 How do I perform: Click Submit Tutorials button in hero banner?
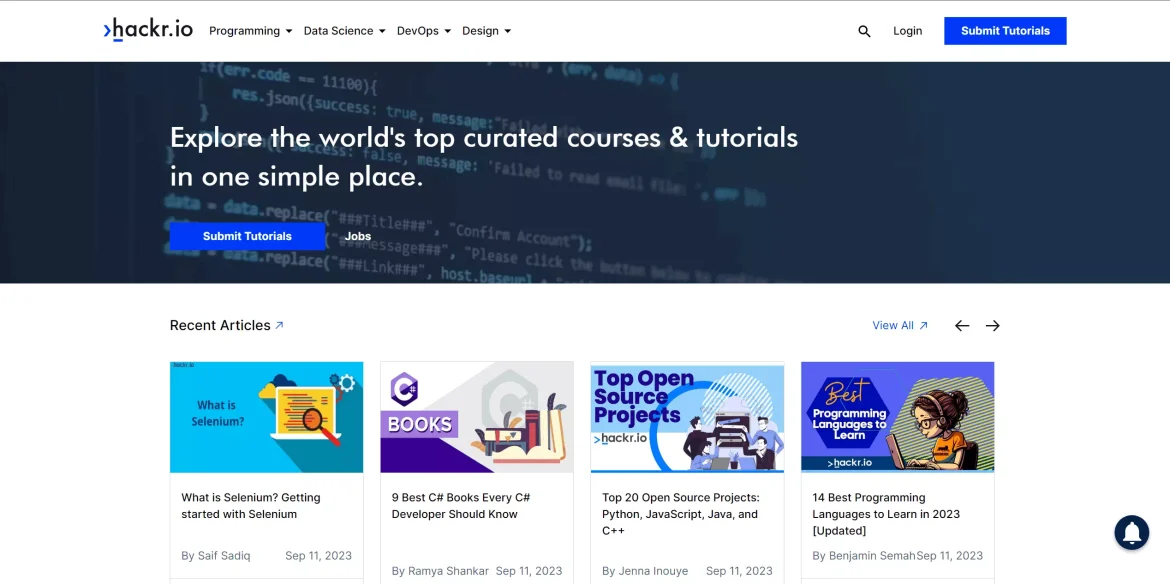tap(247, 236)
